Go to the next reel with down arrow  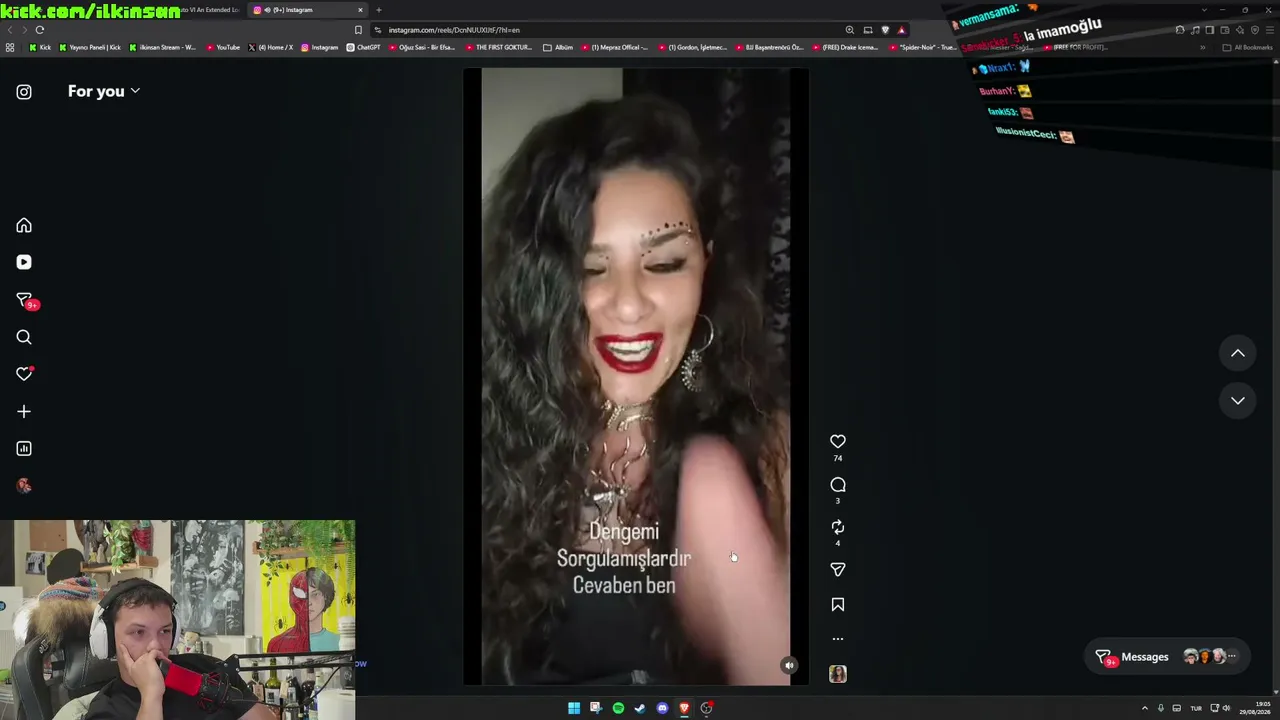click(1238, 401)
